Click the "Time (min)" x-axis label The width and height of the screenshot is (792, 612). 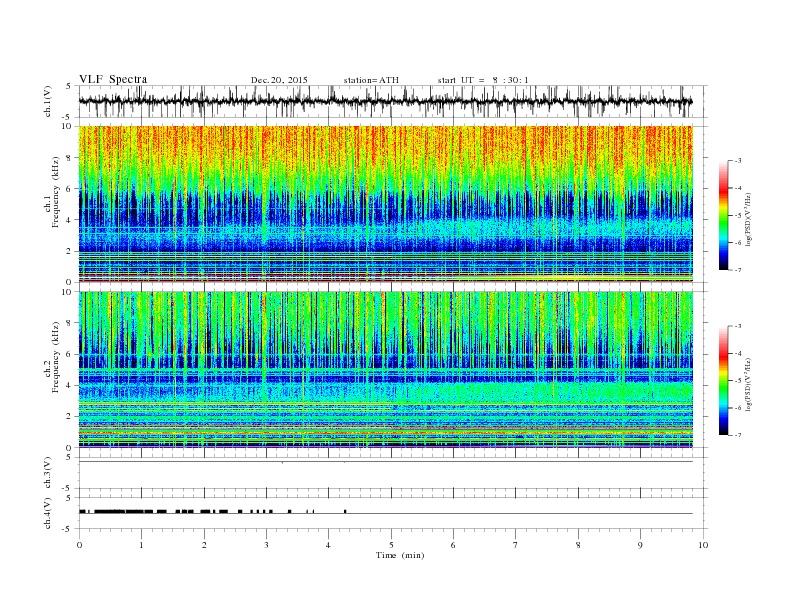[x=400, y=555]
